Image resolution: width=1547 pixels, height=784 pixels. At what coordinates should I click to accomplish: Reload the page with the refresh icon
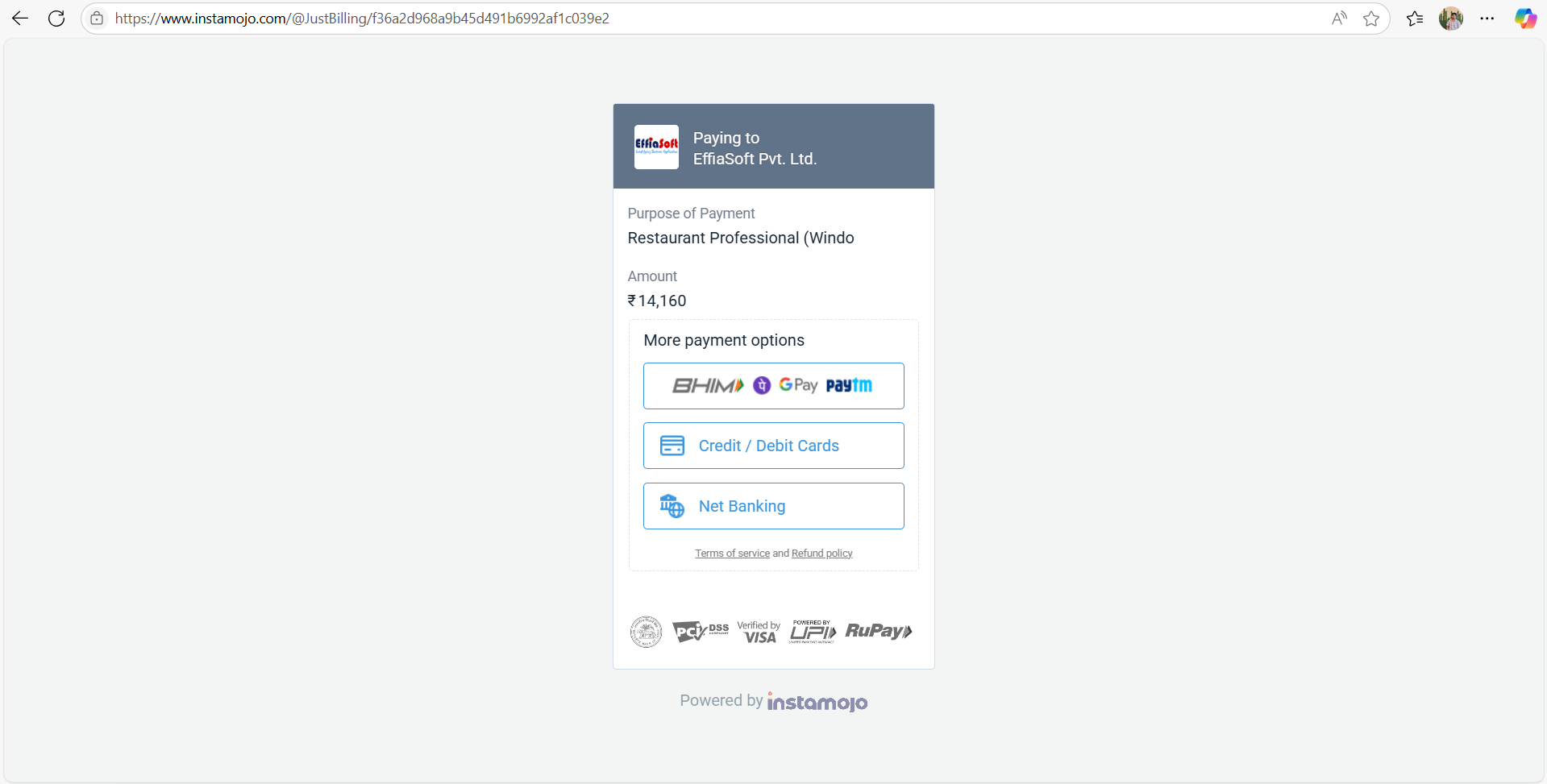tap(56, 19)
